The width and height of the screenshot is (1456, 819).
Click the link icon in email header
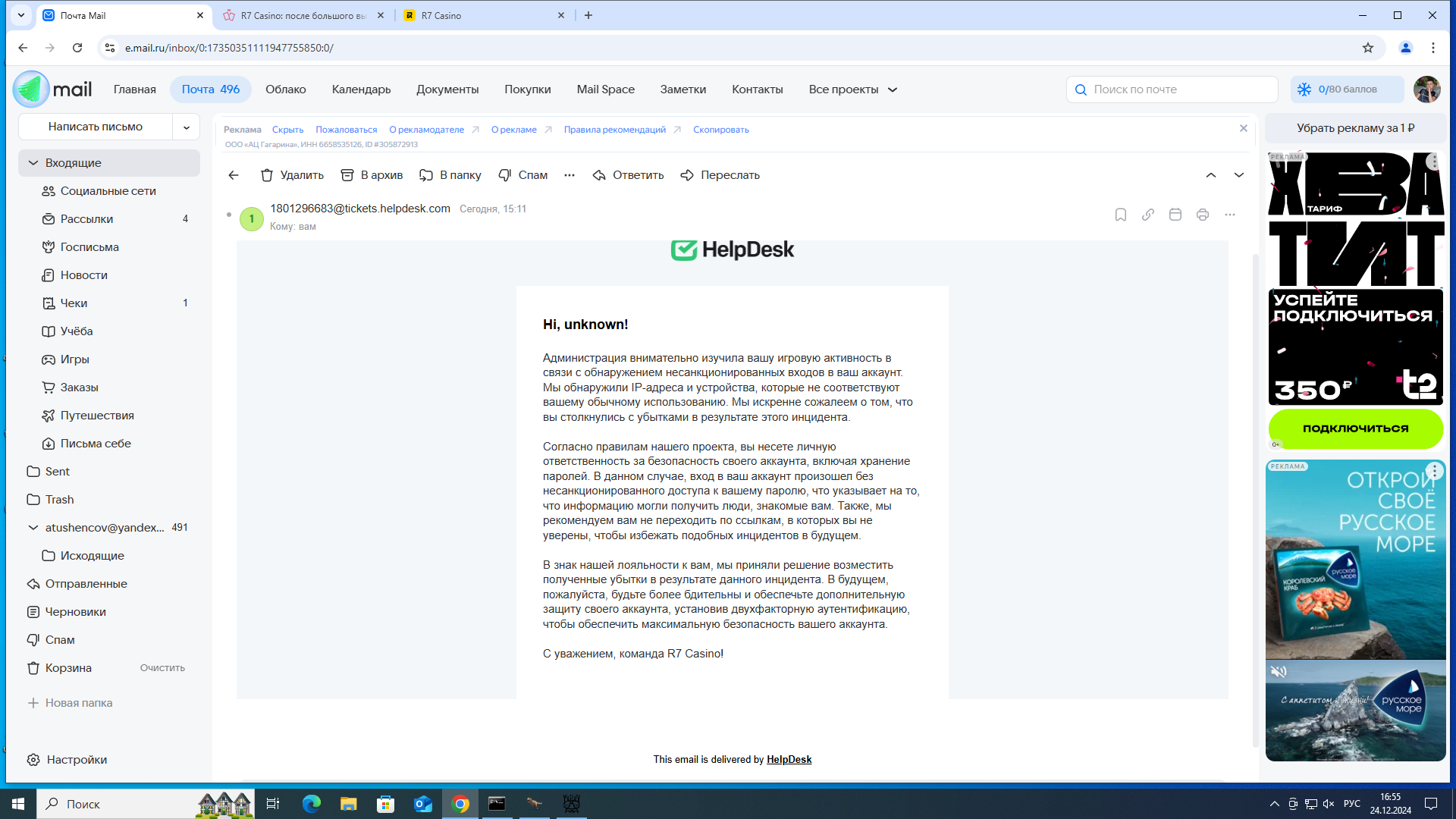(1148, 215)
